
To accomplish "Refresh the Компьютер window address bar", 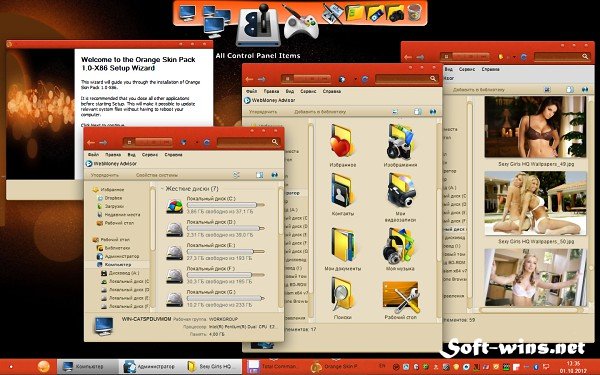I will 207,142.
